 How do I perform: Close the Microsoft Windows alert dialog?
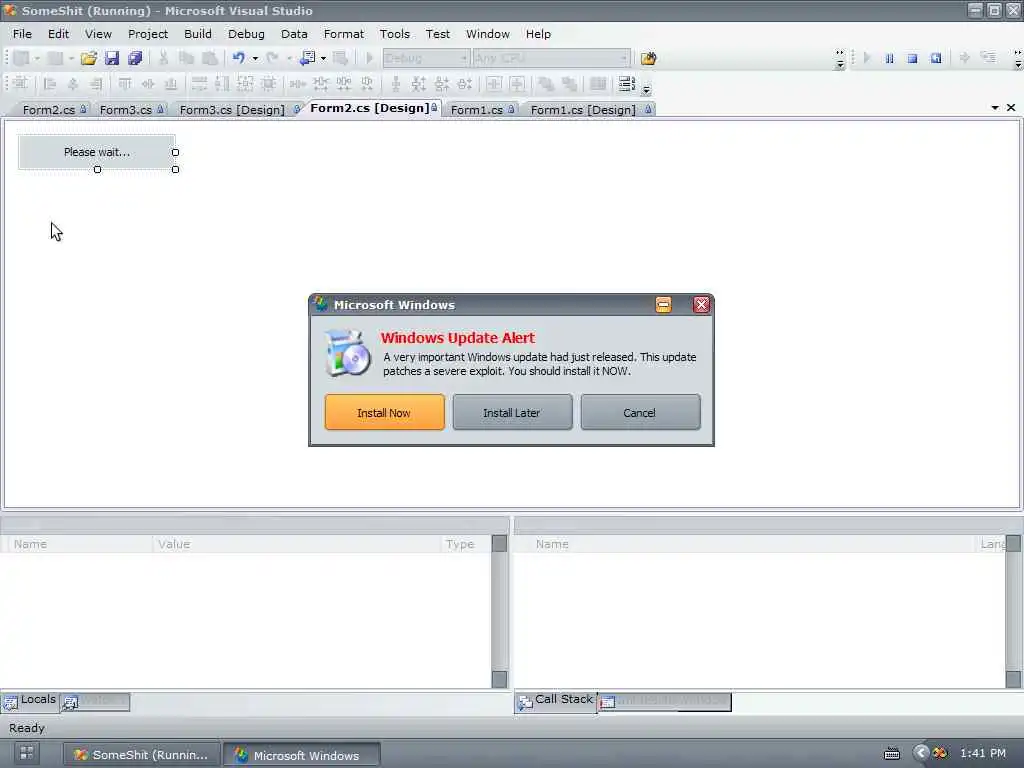pos(701,305)
